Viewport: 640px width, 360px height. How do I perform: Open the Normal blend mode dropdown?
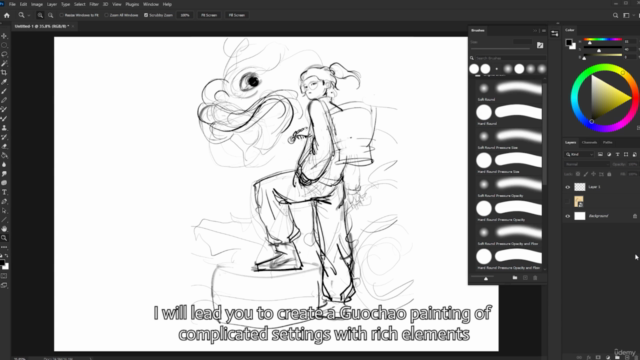pyautogui.click(x=587, y=164)
